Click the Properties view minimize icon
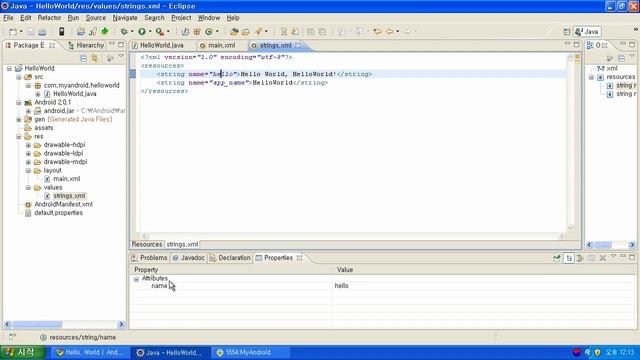Viewport: 640px width, 360px height. click(x=622, y=257)
